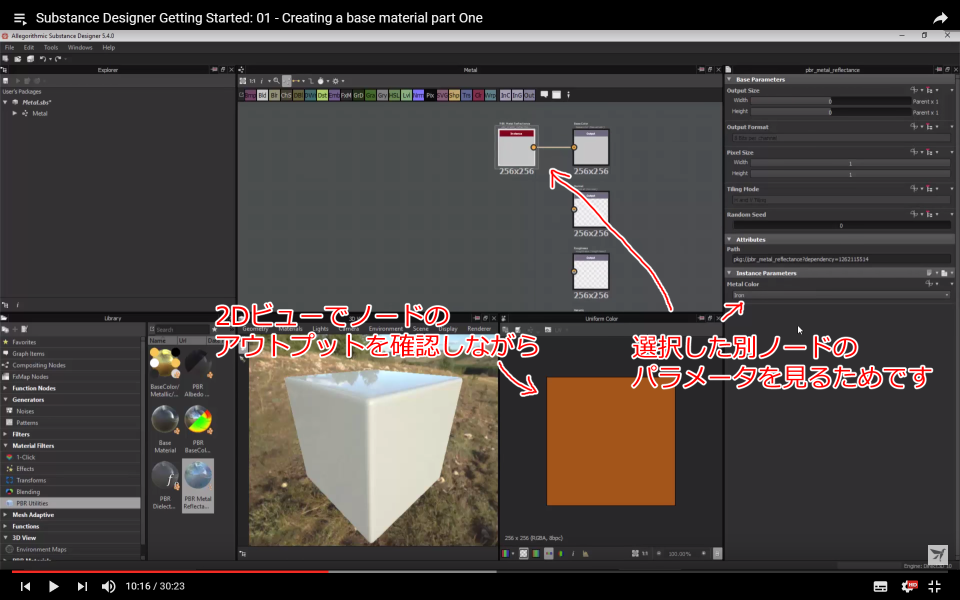Click the share arrow on the video player
The image size is (960, 600).
[939, 17]
